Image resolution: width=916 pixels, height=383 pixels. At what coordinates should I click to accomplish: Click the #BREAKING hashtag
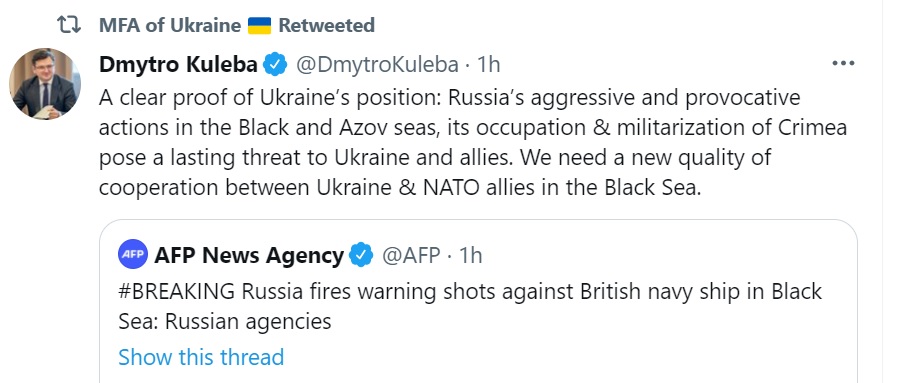tap(176, 291)
